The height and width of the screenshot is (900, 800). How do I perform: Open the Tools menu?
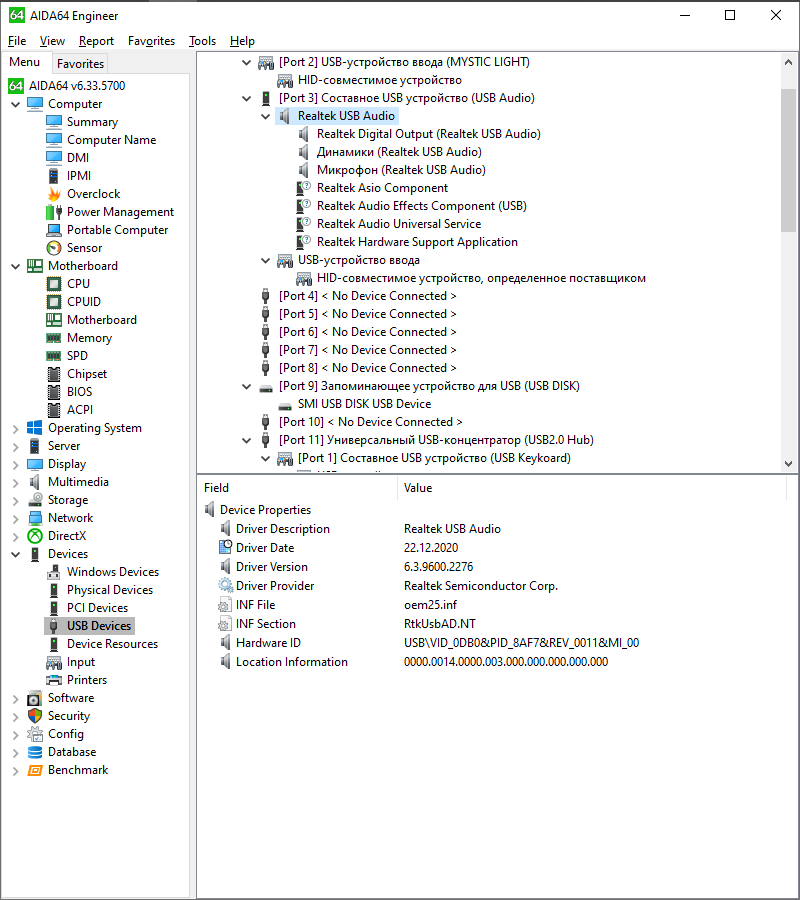click(x=203, y=41)
